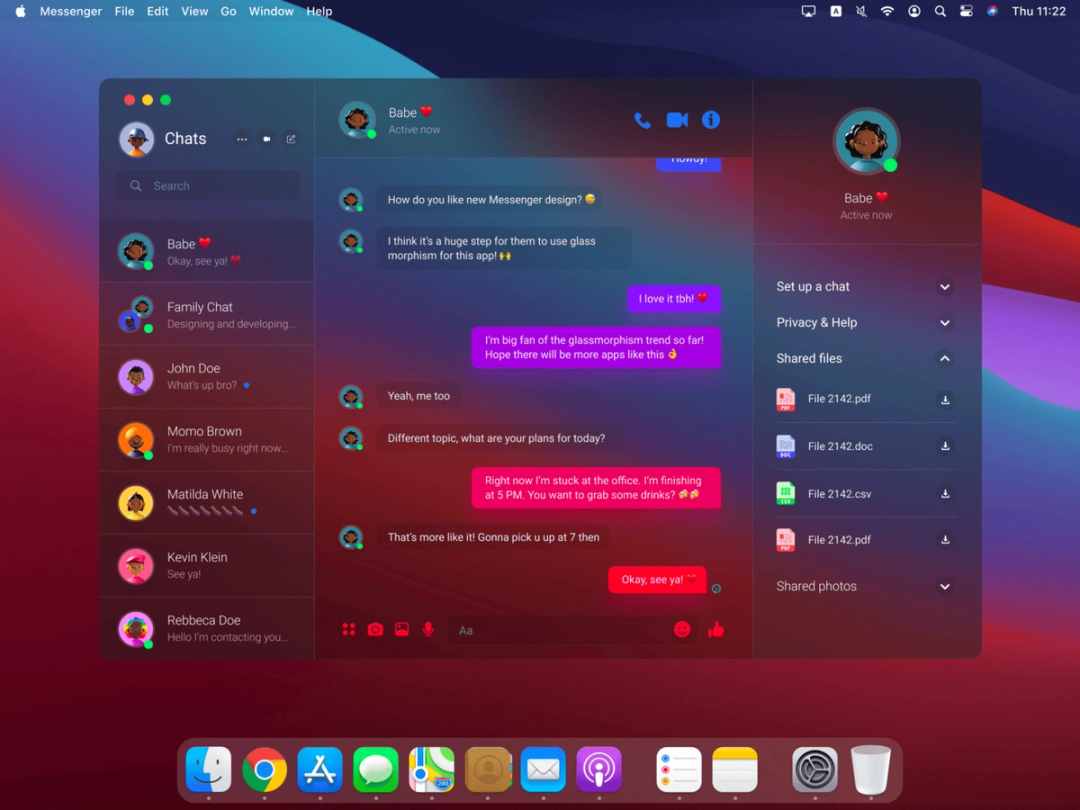1080x810 pixels.
Task: Download File 2142.csv
Action: pos(945,494)
